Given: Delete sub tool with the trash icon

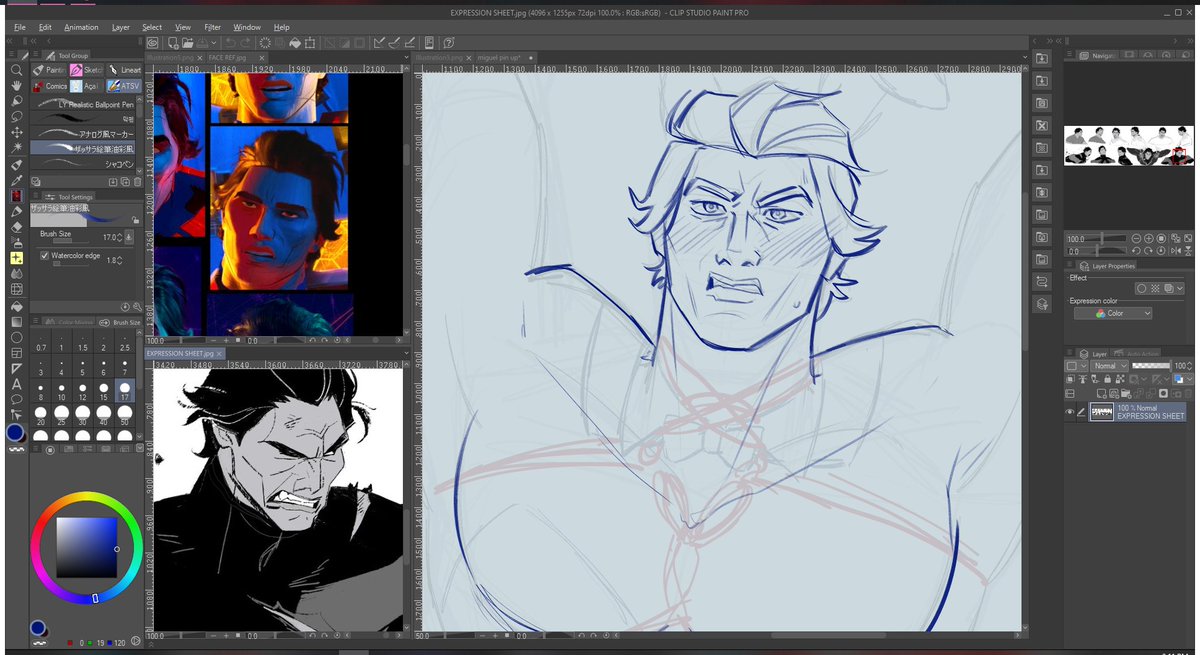Looking at the screenshot, I should click(138, 182).
